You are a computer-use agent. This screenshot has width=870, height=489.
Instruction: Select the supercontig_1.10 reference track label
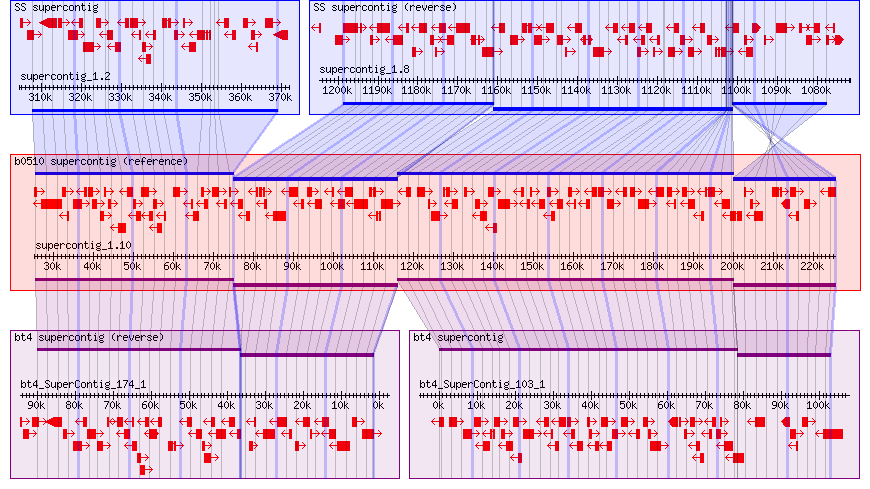pyautogui.click(x=83, y=245)
